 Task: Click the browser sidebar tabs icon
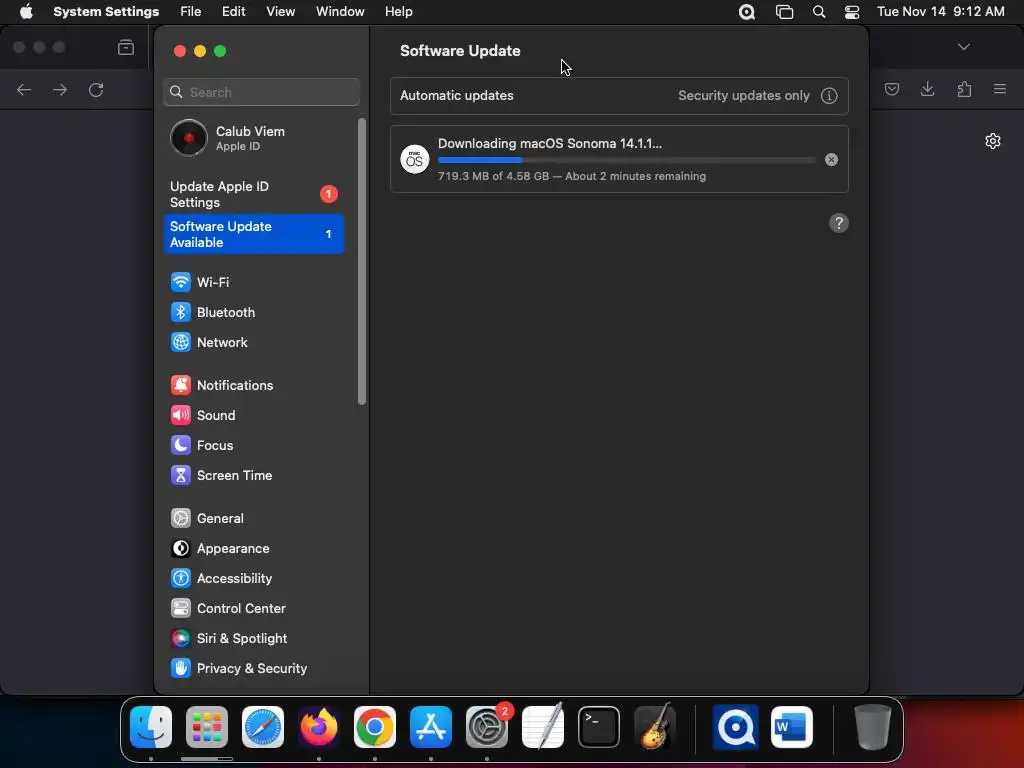click(126, 47)
